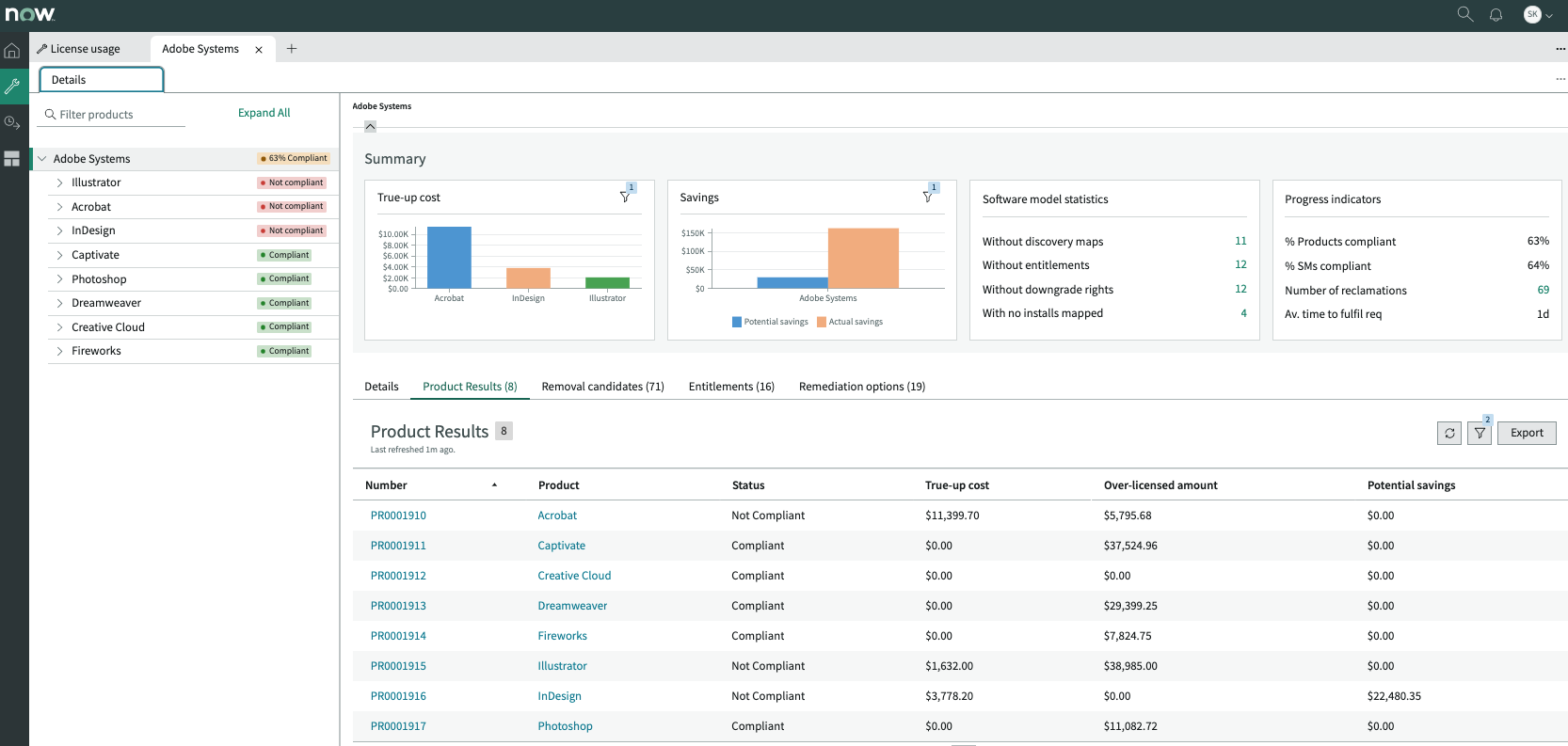Select the top Details tab under License usage

102,80
